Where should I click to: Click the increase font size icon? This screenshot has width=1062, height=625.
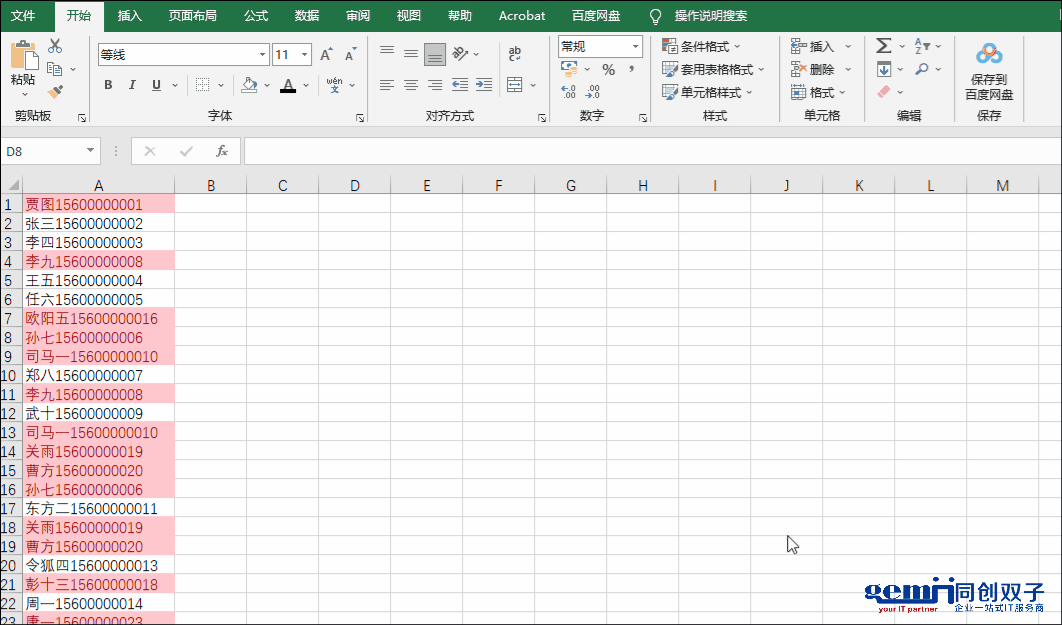pyautogui.click(x=327, y=55)
